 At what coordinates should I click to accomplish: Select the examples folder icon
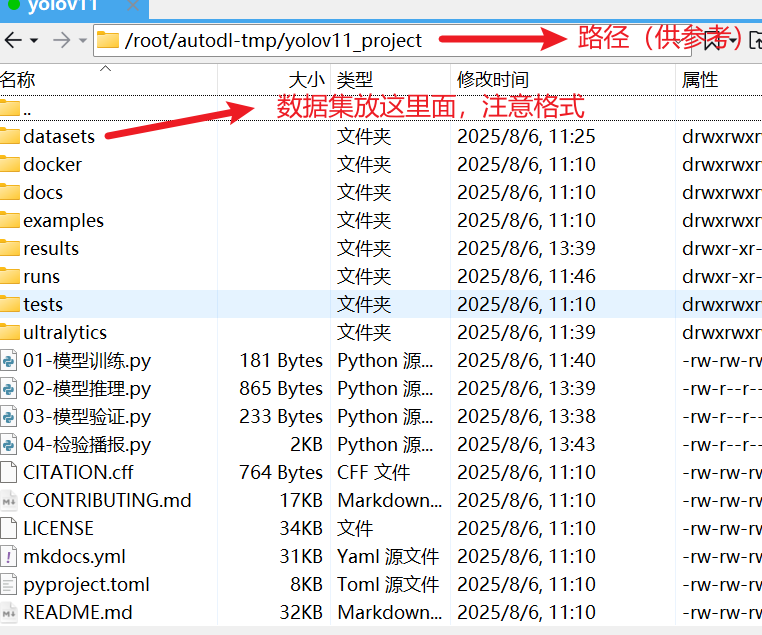[10, 221]
